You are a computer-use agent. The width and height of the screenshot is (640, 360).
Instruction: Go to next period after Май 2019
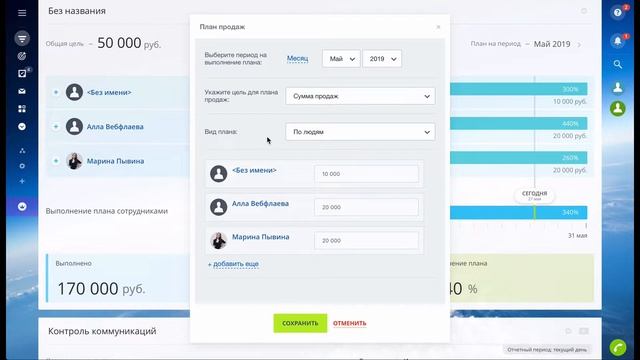[579, 44]
